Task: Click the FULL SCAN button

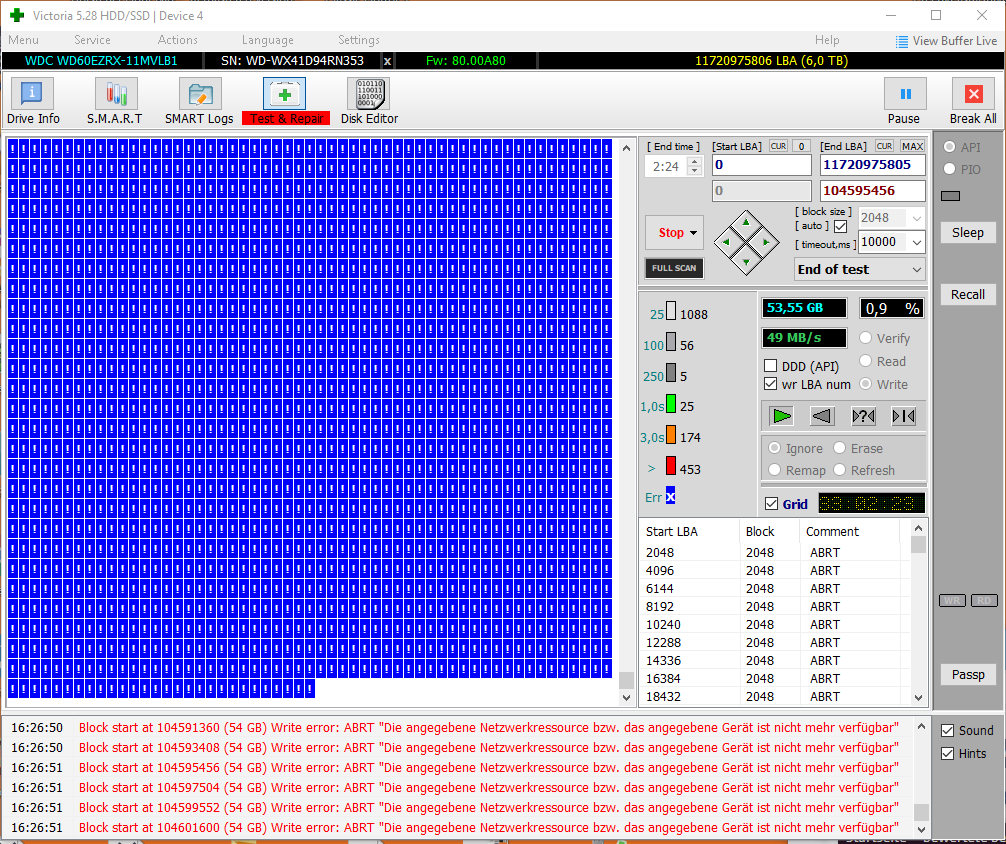Action: click(x=674, y=268)
